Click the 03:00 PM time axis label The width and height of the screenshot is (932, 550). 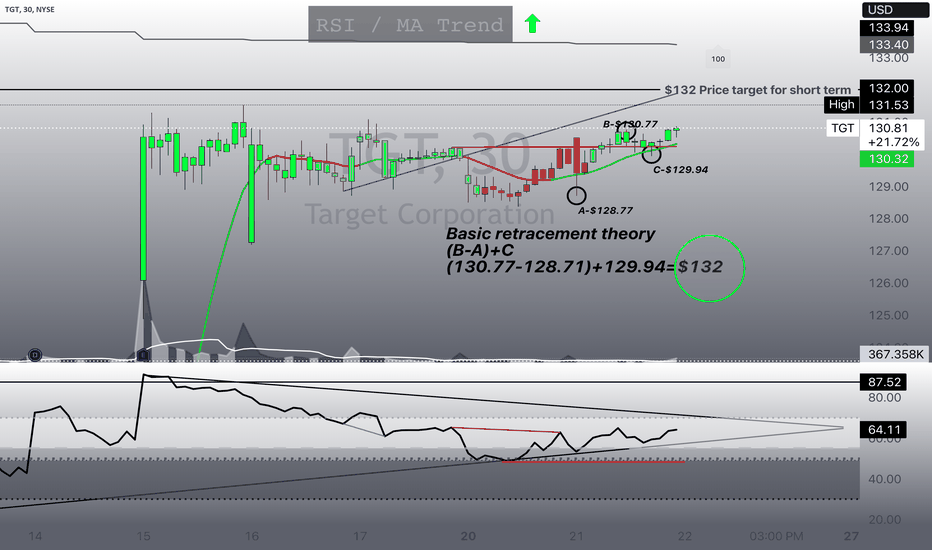pos(776,536)
